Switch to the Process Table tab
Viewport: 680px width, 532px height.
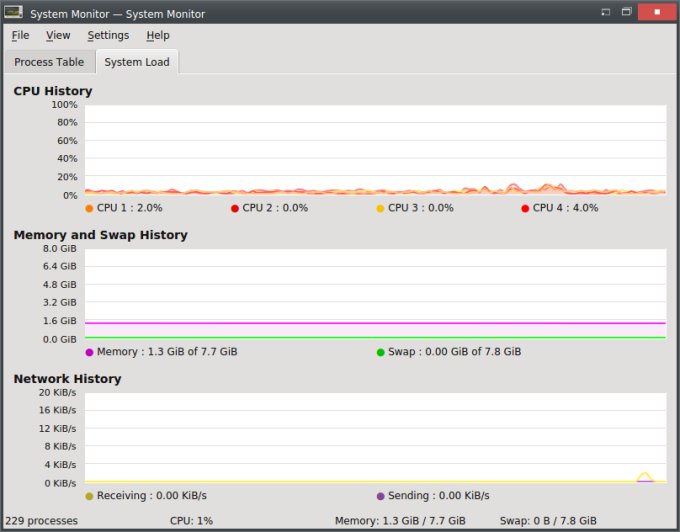49,62
